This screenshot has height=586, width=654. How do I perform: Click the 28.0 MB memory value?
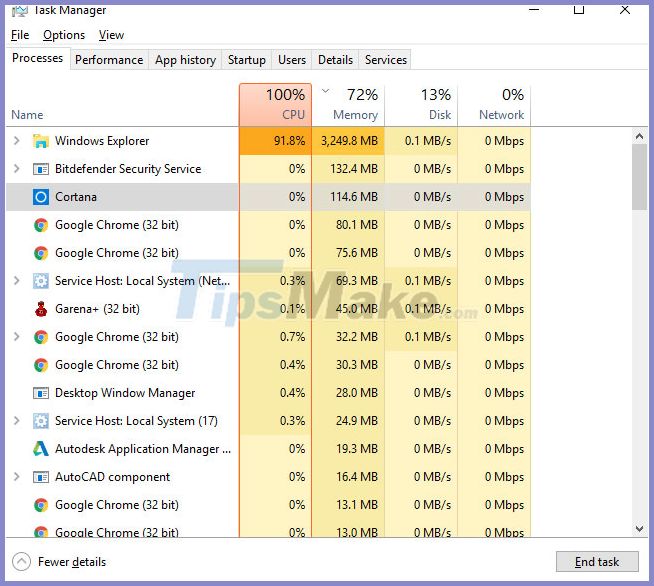pyautogui.click(x=357, y=393)
